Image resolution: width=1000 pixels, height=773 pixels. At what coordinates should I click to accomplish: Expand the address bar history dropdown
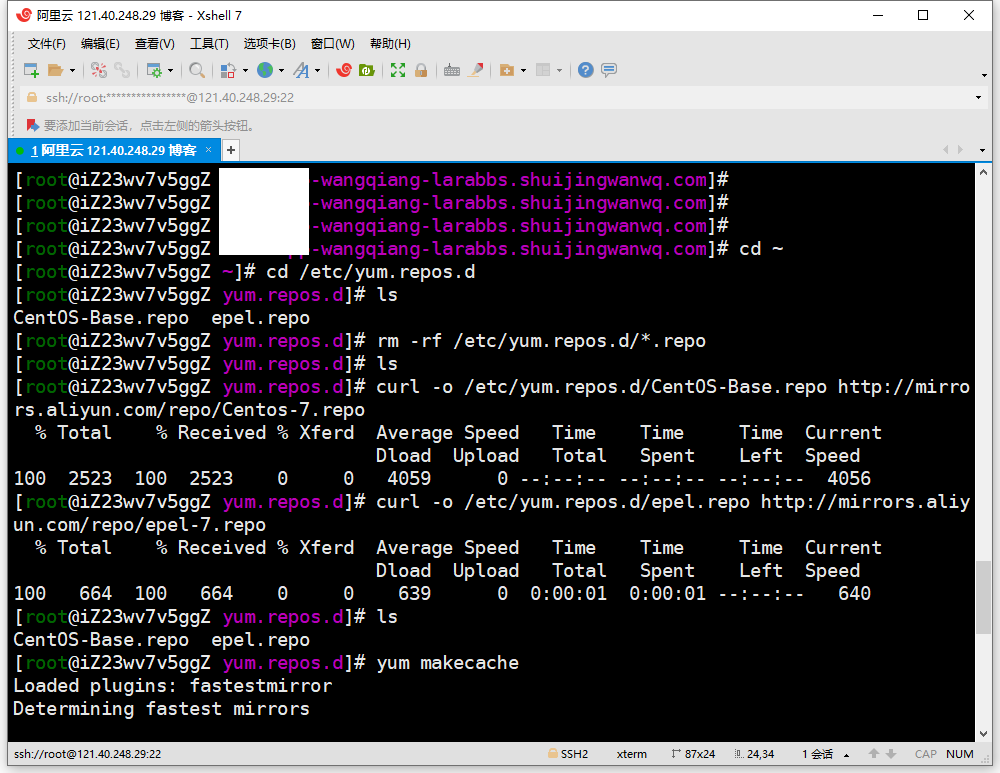pyautogui.click(x=978, y=97)
